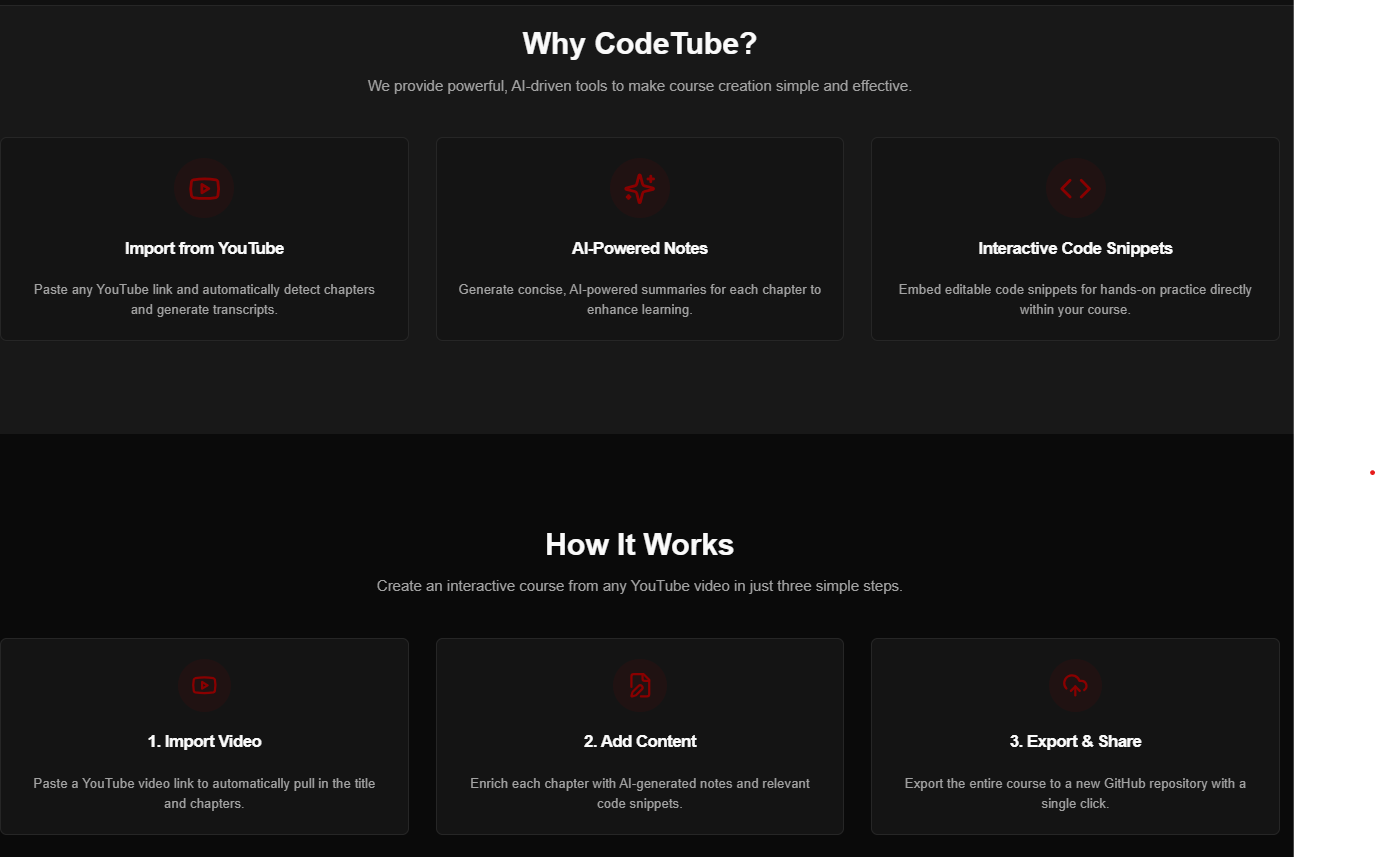Click the subtitle about three simple steps
This screenshot has width=1376, height=857.
pyautogui.click(x=640, y=586)
